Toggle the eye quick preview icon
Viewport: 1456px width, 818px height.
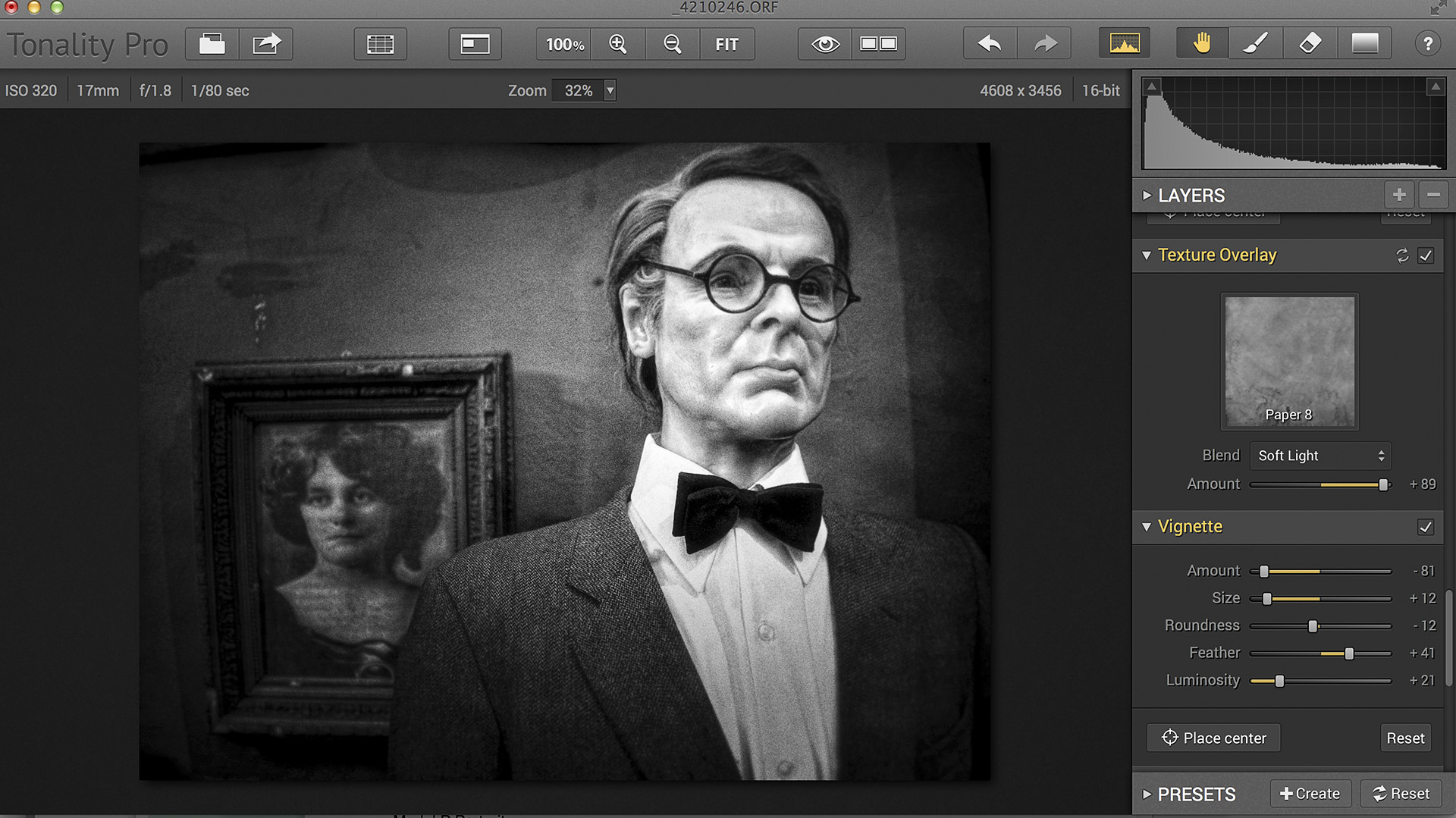pos(825,44)
